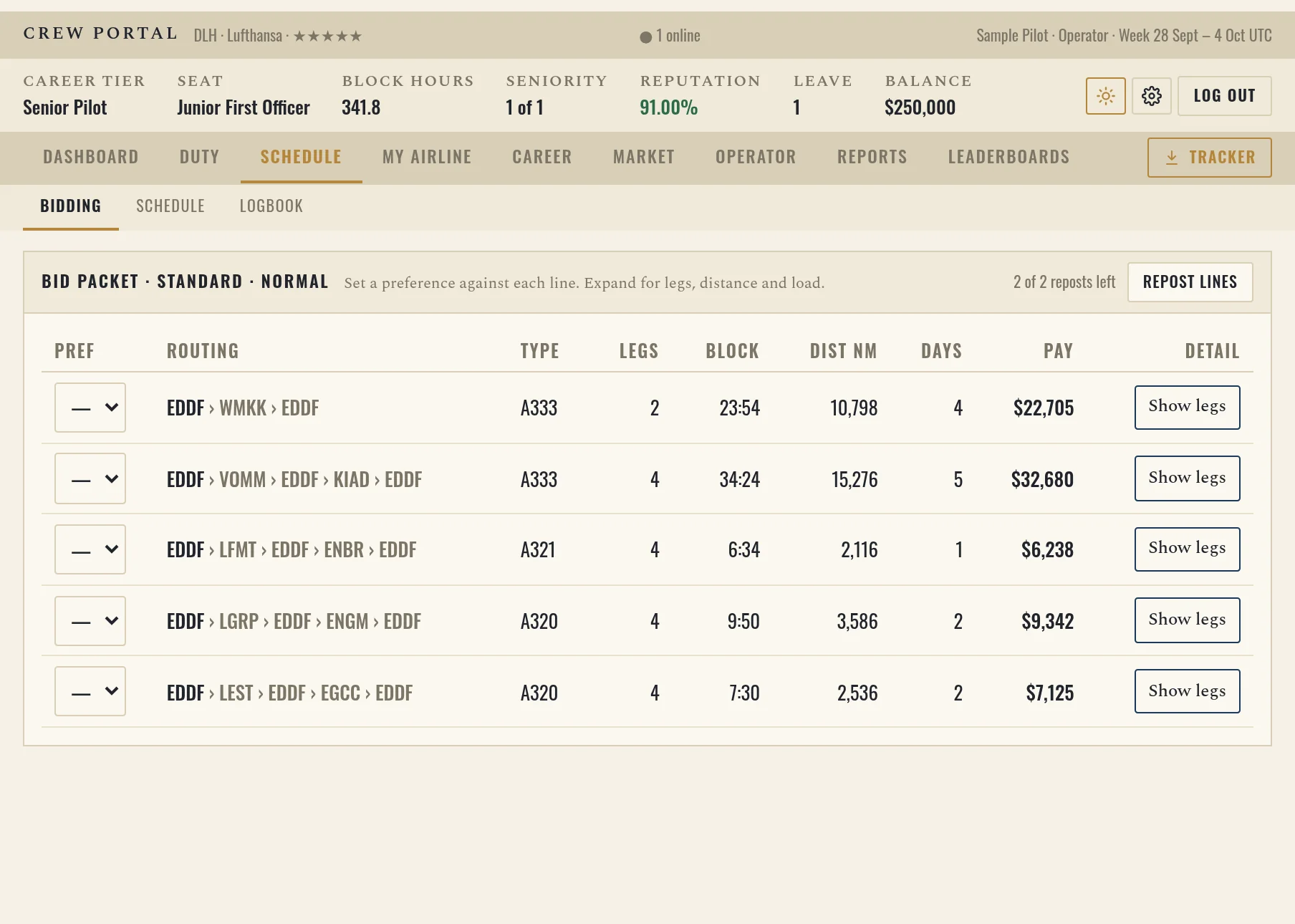Go to the Leaderboards tab

pos(1008,157)
